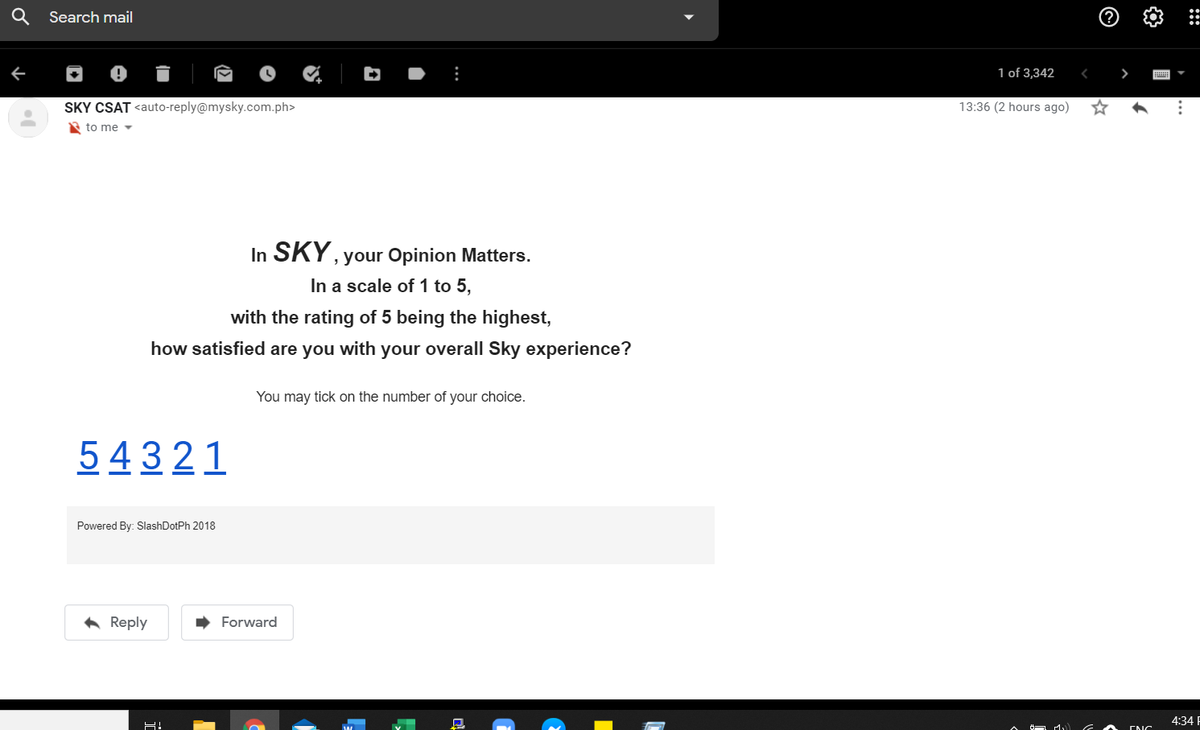The height and width of the screenshot is (730, 1200).
Task: Rate your experience 1
Action: pos(214,456)
